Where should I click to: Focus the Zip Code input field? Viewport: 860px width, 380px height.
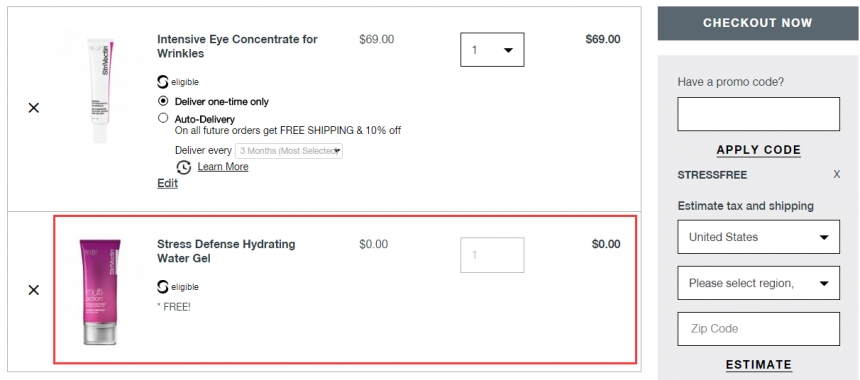pos(759,329)
